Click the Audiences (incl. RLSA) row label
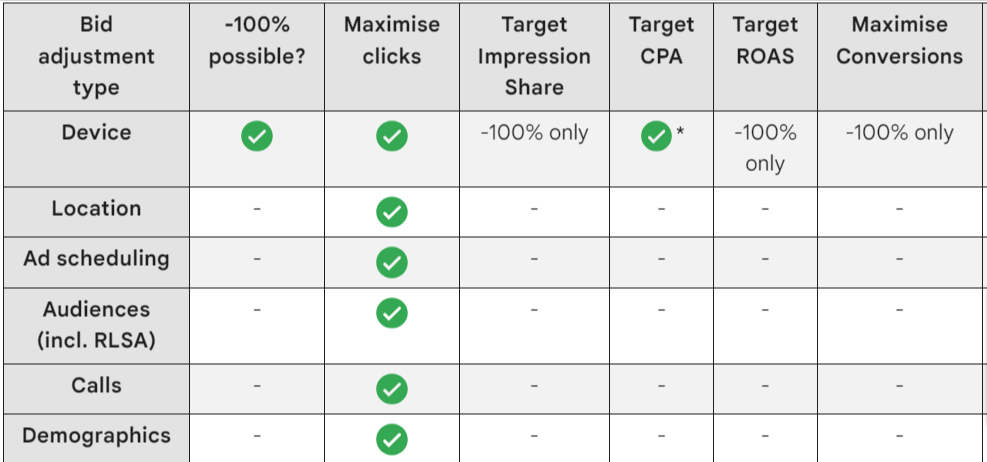Viewport: 987px width, 462px height. point(96,325)
